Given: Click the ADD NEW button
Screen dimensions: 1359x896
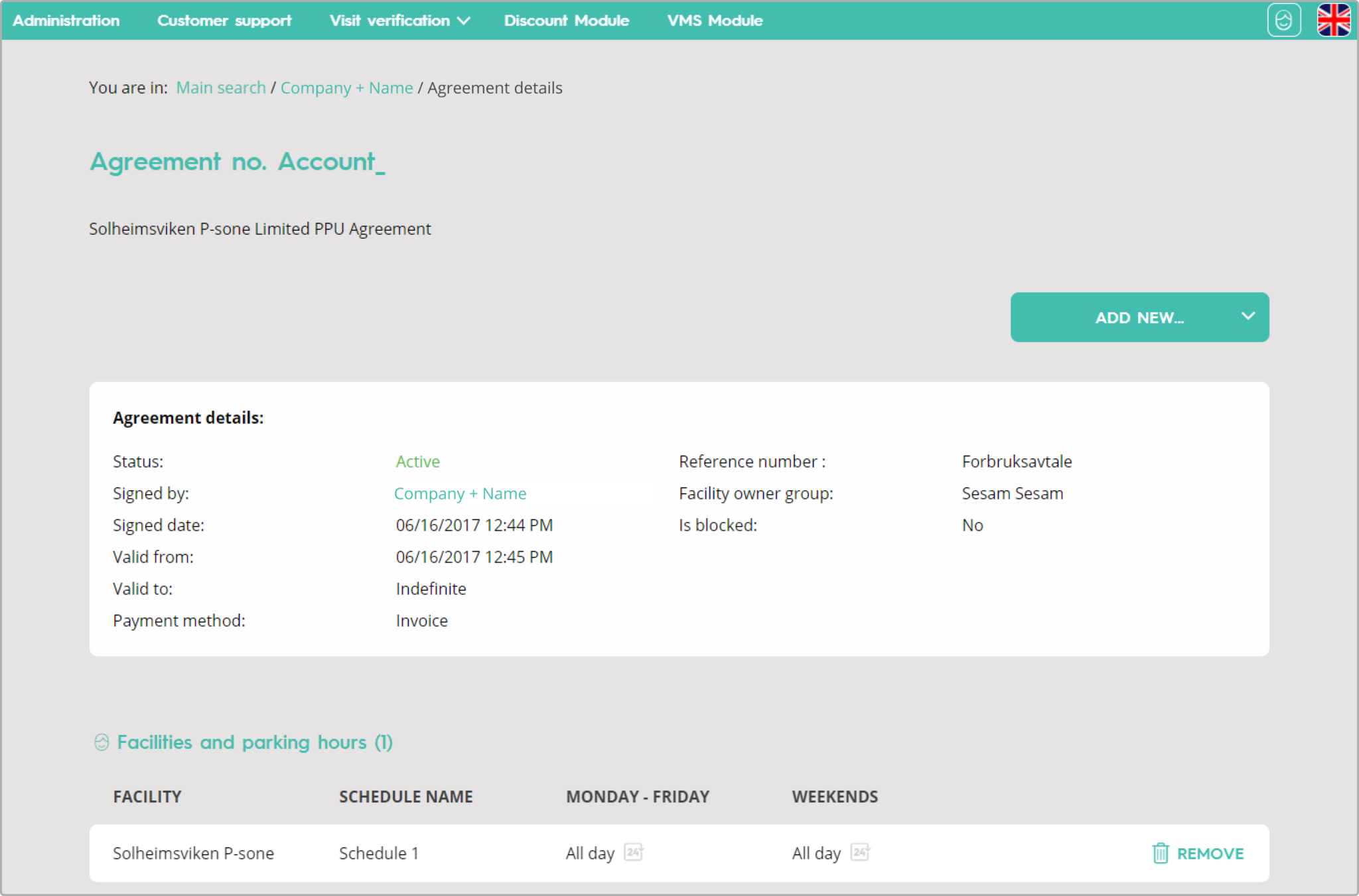Looking at the screenshot, I should click(x=1139, y=318).
